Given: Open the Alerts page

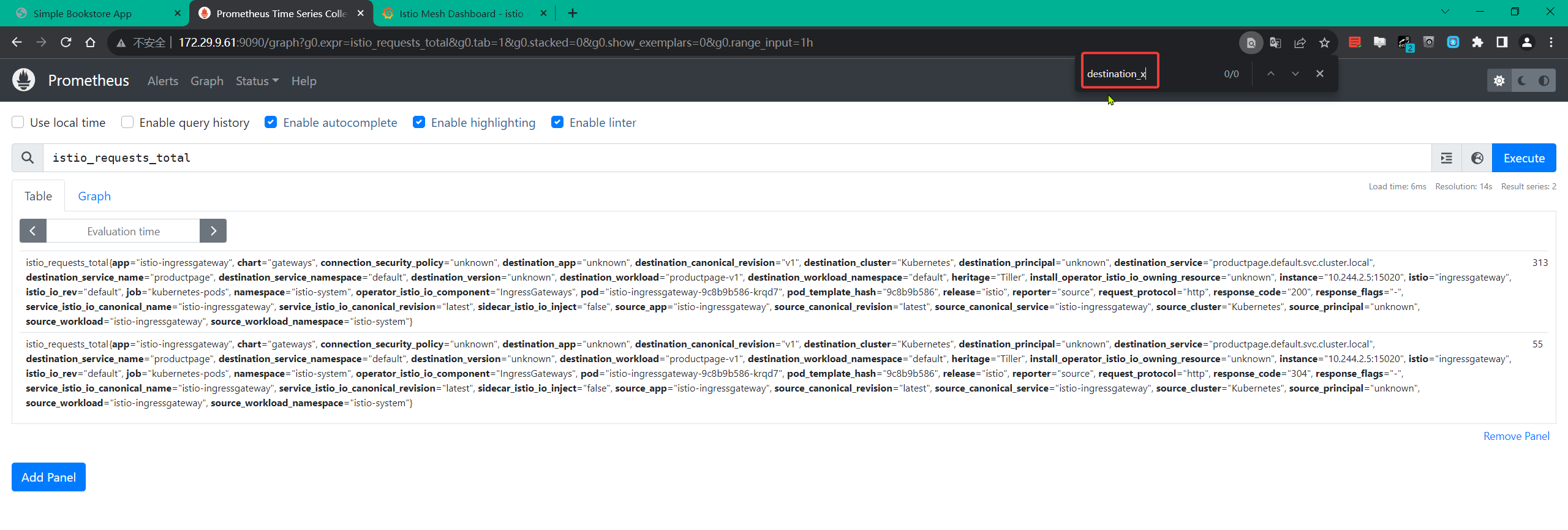Looking at the screenshot, I should tap(163, 81).
